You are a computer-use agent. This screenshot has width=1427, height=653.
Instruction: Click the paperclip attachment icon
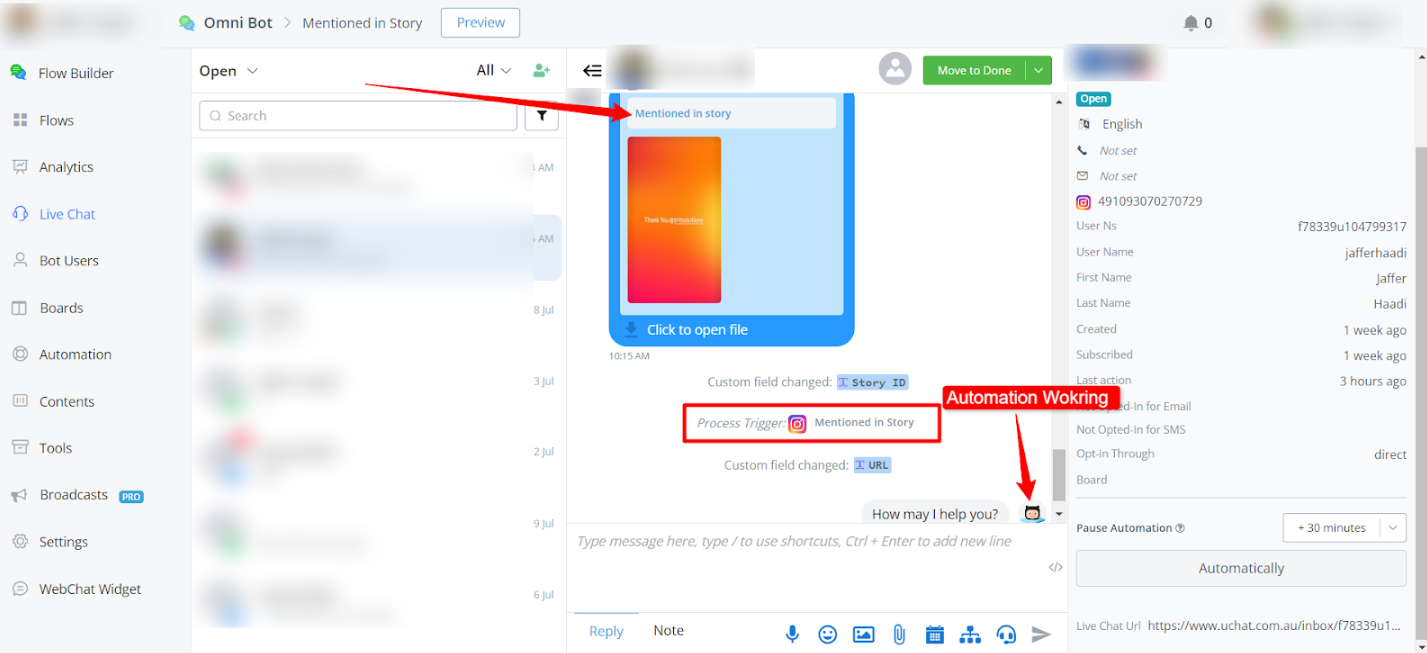(899, 634)
